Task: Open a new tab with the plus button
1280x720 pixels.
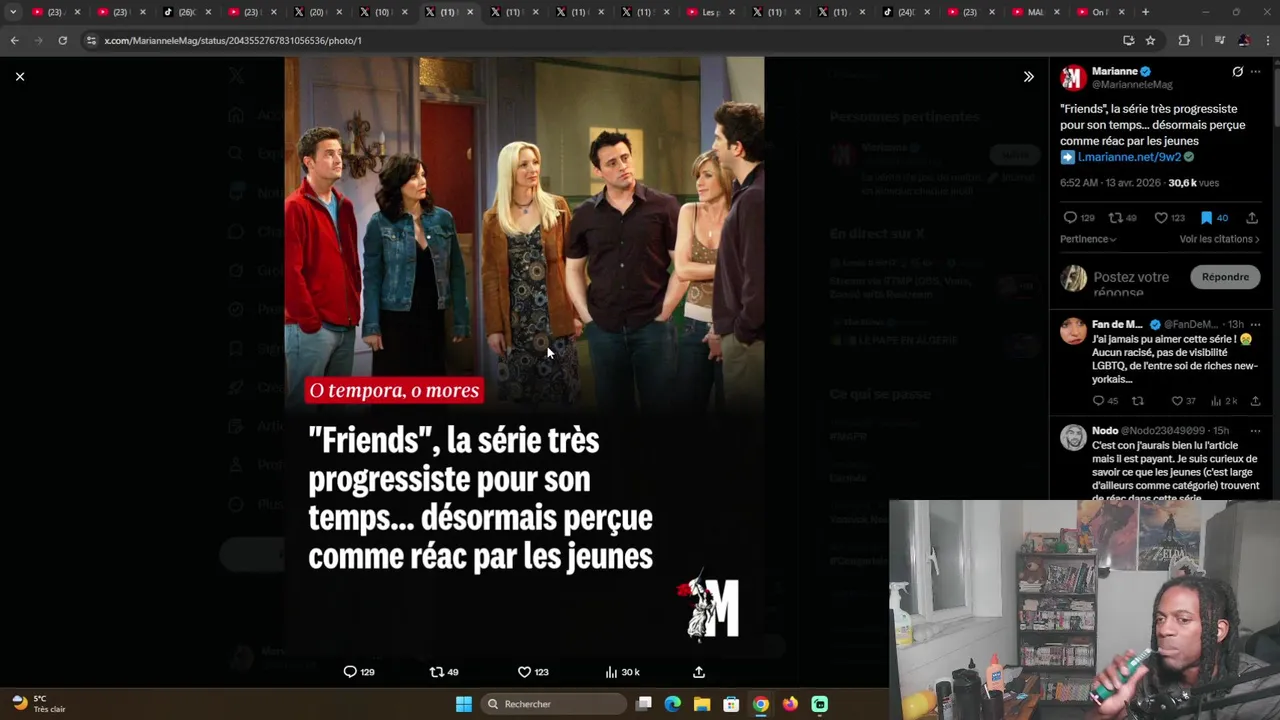Action: click(x=1145, y=12)
